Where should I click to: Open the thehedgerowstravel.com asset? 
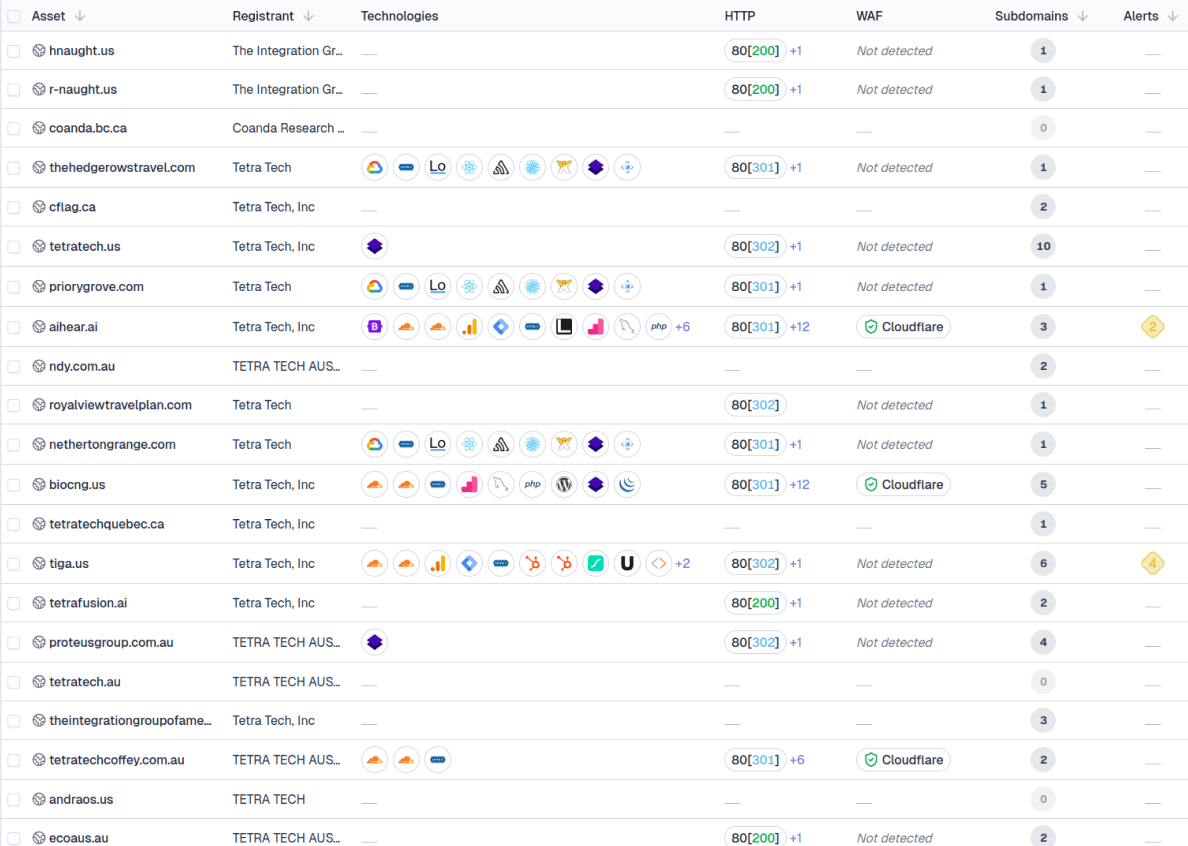pyautogui.click(x=122, y=167)
